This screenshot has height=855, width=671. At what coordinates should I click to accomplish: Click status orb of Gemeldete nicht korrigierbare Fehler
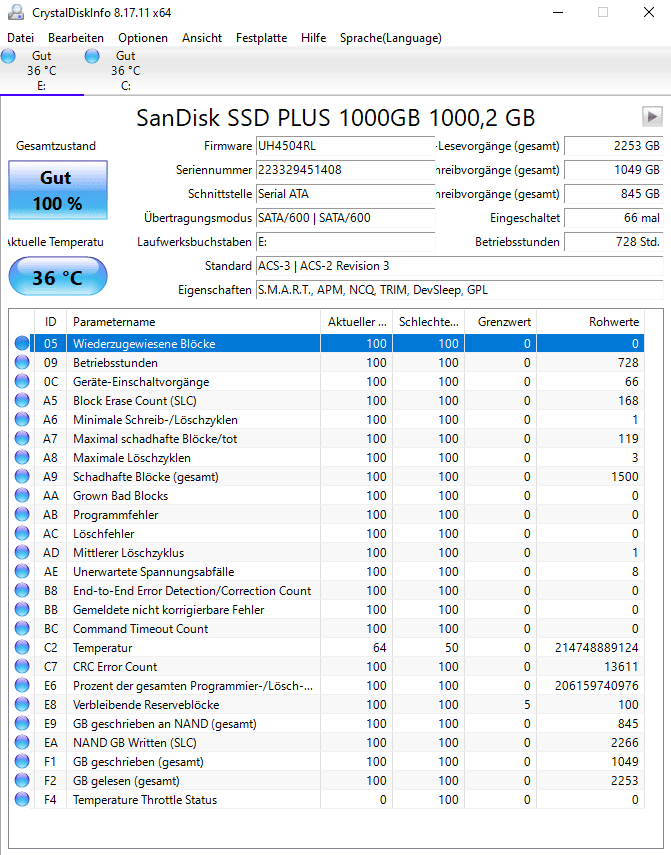[x=22, y=609]
